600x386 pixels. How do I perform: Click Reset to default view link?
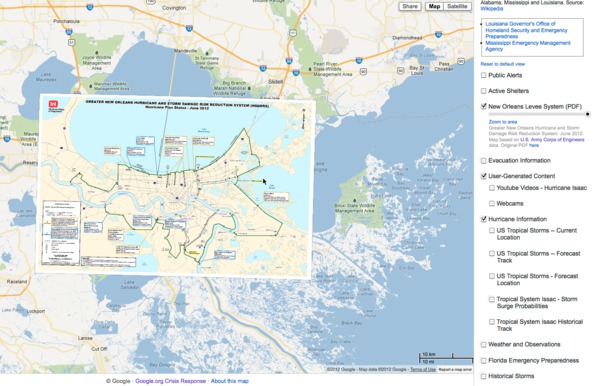point(503,64)
